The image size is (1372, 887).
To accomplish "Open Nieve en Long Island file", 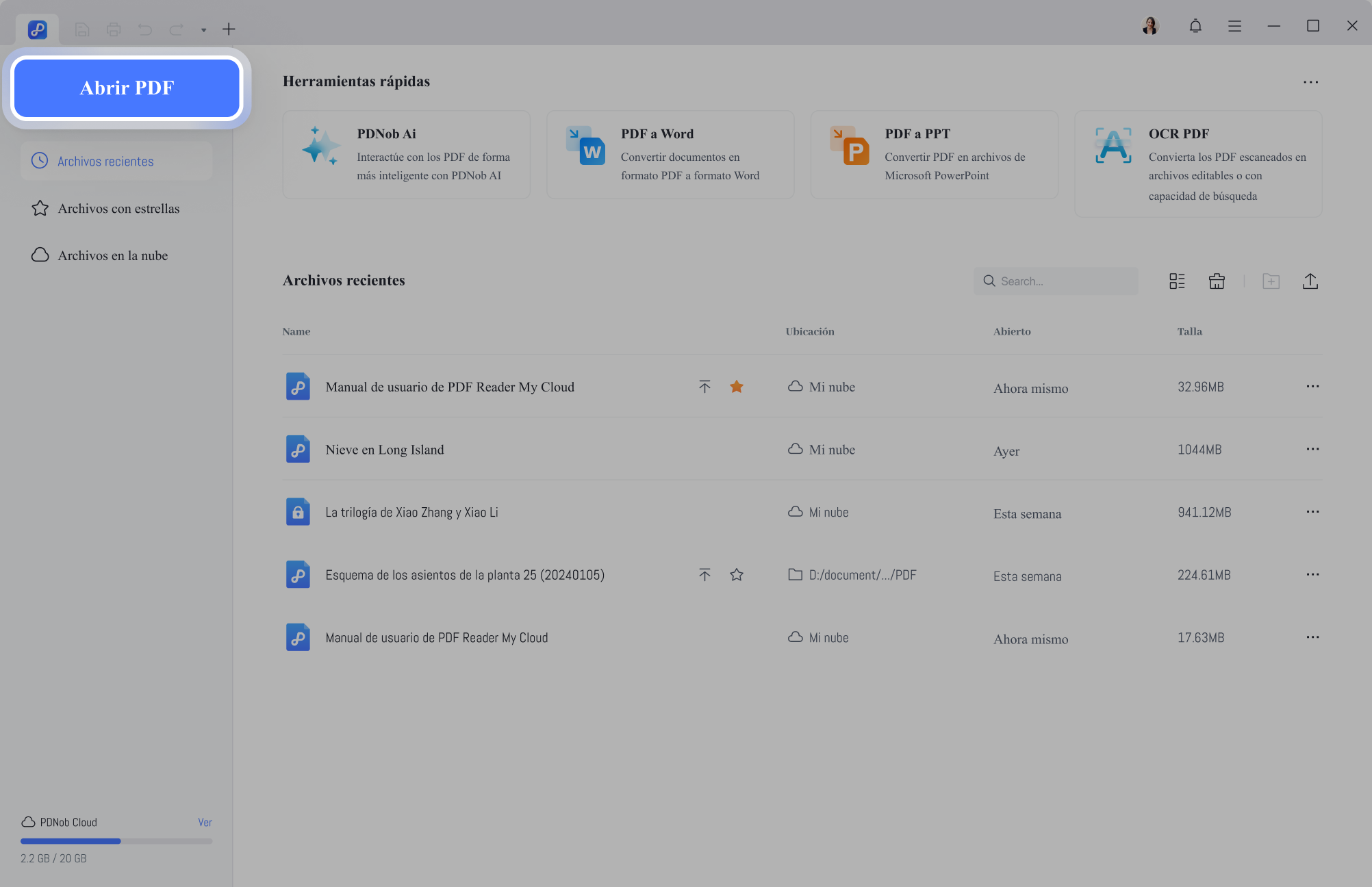I will pos(385,450).
